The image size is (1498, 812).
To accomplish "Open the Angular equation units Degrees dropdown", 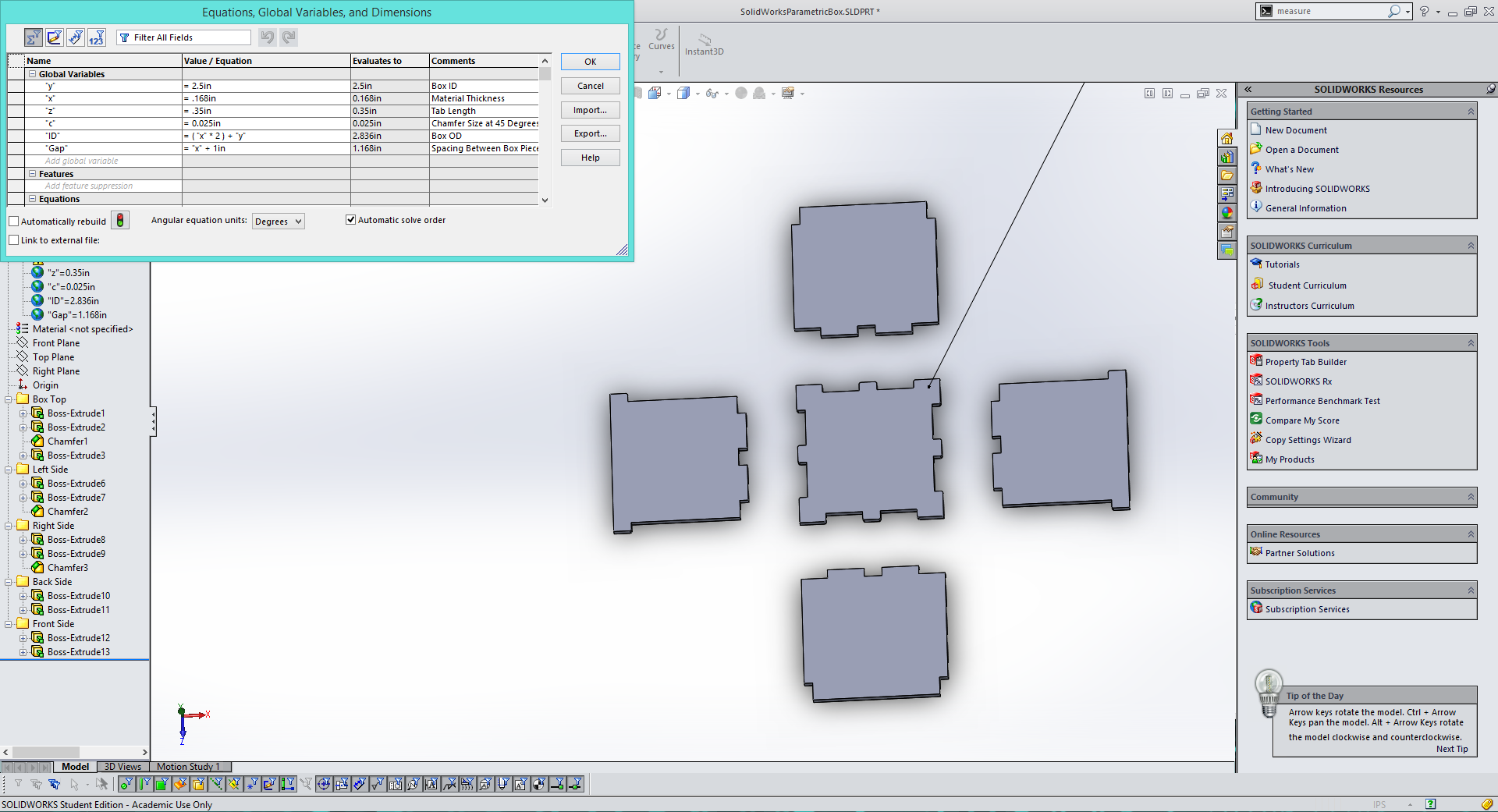I will (x=279, y=222).
